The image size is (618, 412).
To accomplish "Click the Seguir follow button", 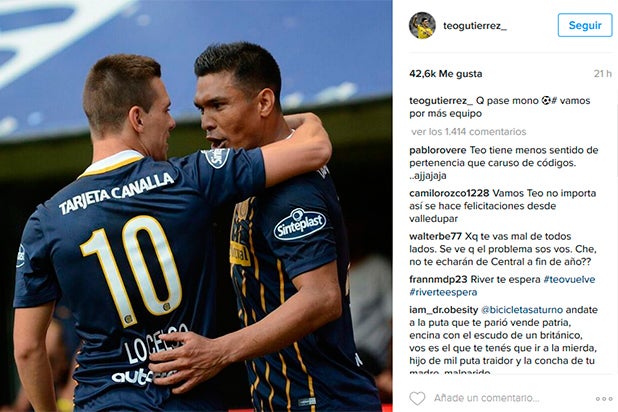I will [585, 25].
